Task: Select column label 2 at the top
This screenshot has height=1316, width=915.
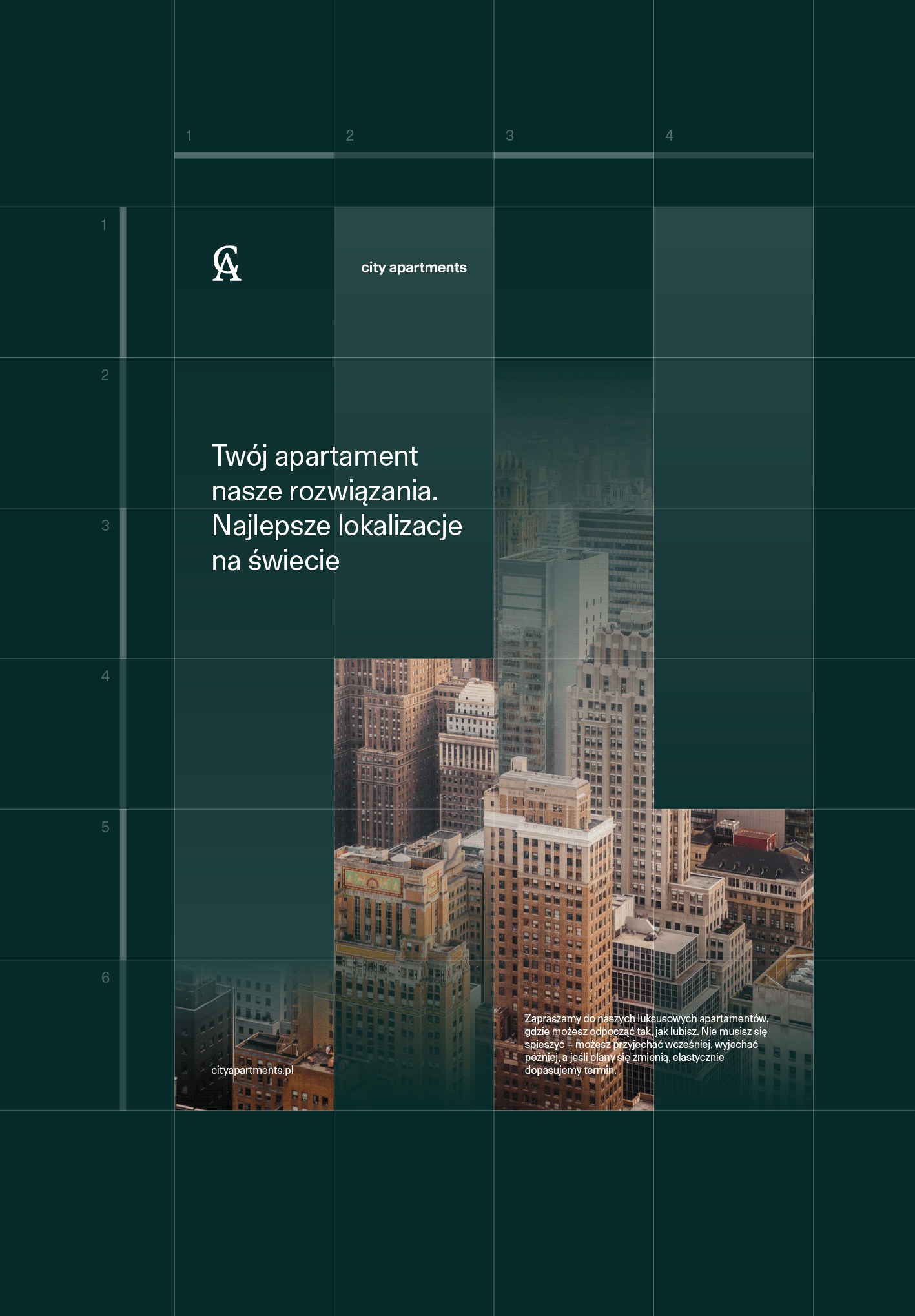Action: pos(349,136)
